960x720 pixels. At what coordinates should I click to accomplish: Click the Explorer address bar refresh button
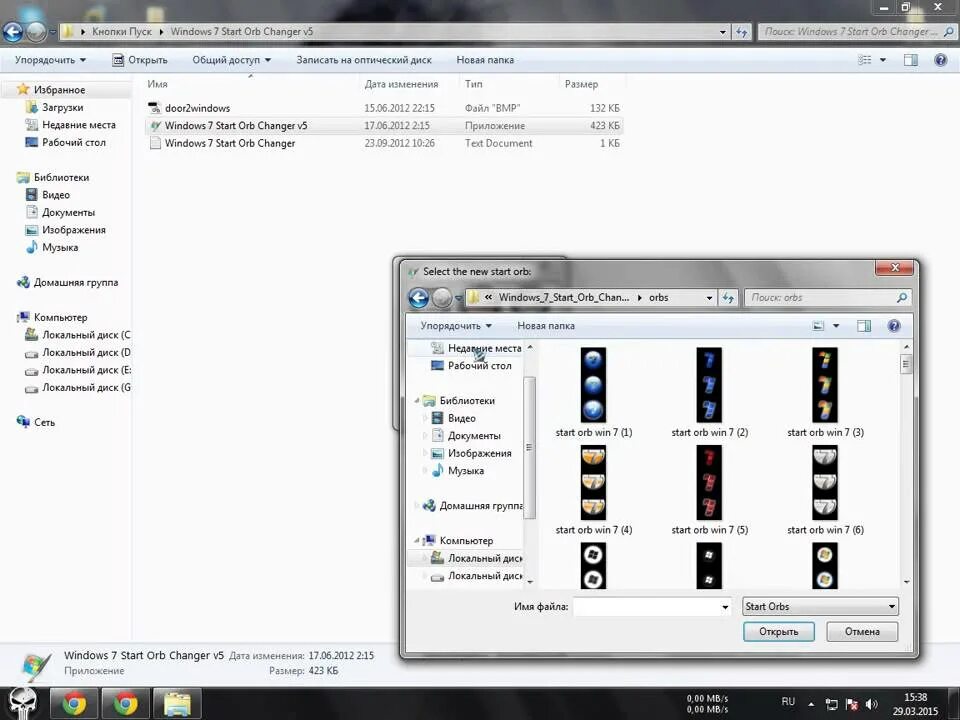pos(742,32)
